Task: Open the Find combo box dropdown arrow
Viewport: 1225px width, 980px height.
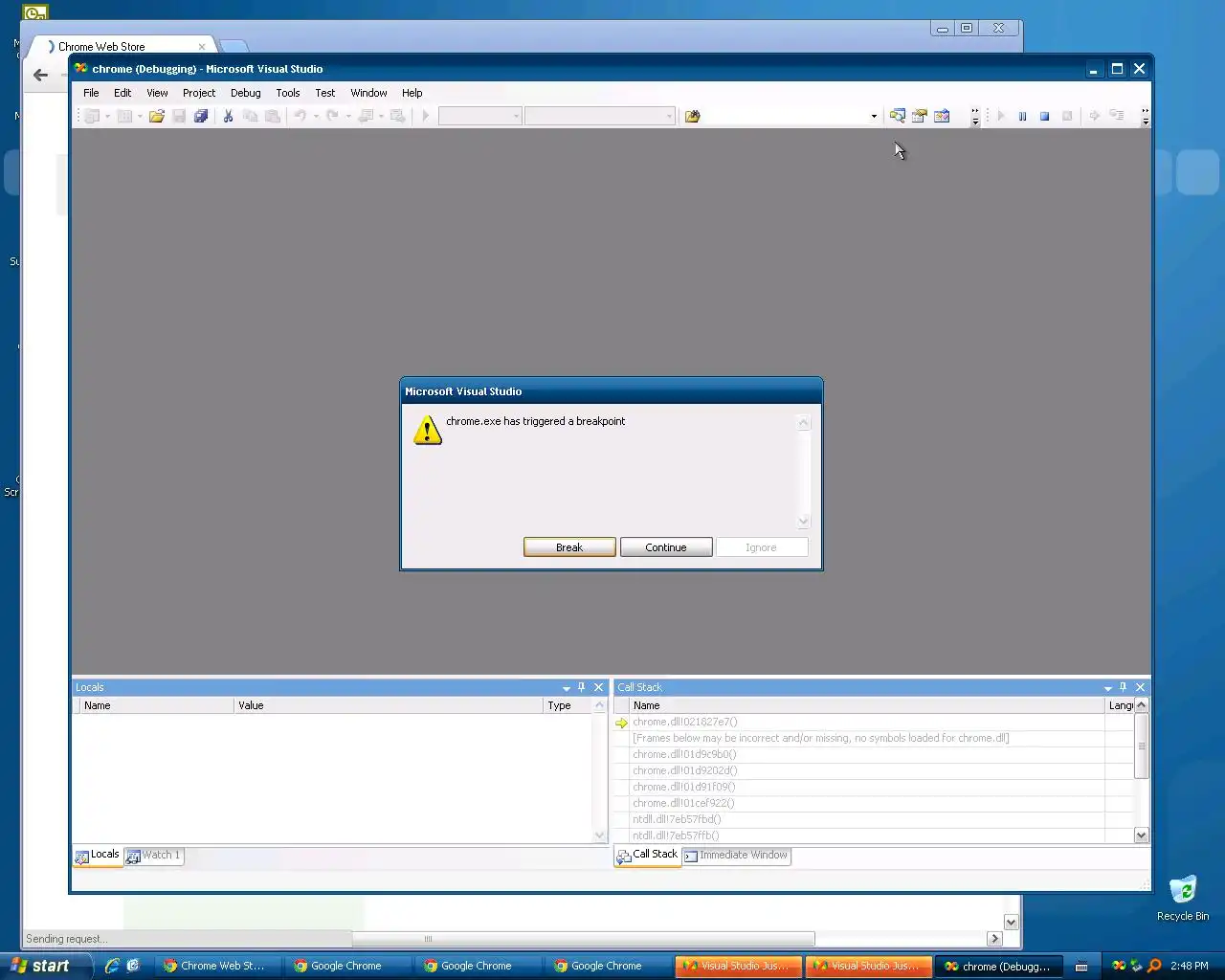Action: 874,116
